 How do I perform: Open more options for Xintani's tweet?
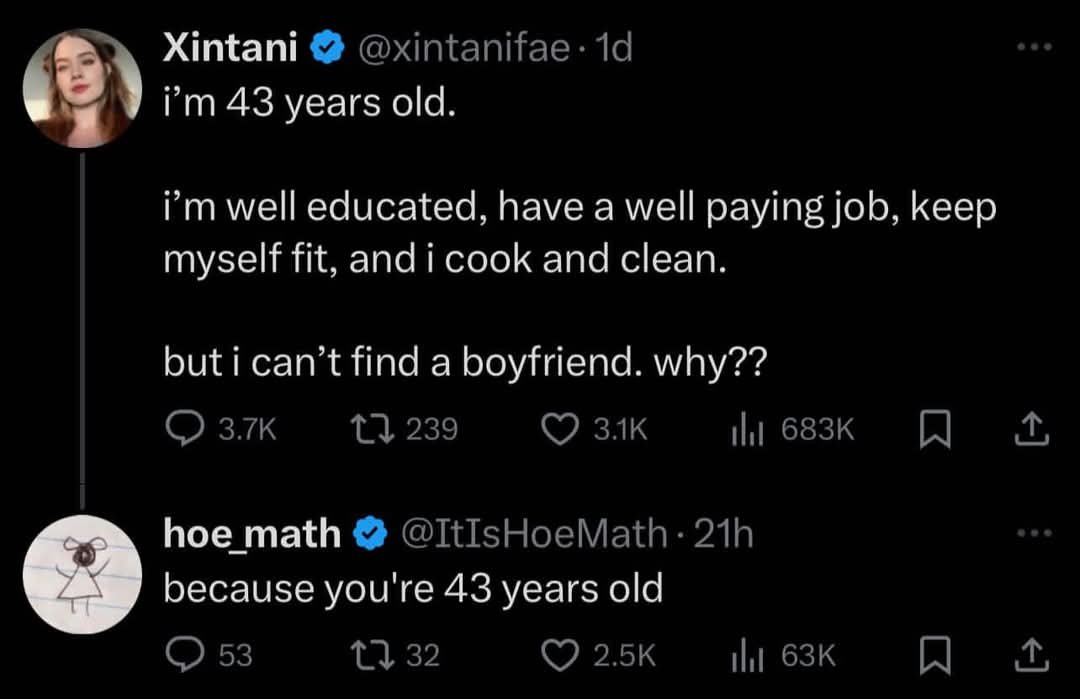tap(1032, 47)
